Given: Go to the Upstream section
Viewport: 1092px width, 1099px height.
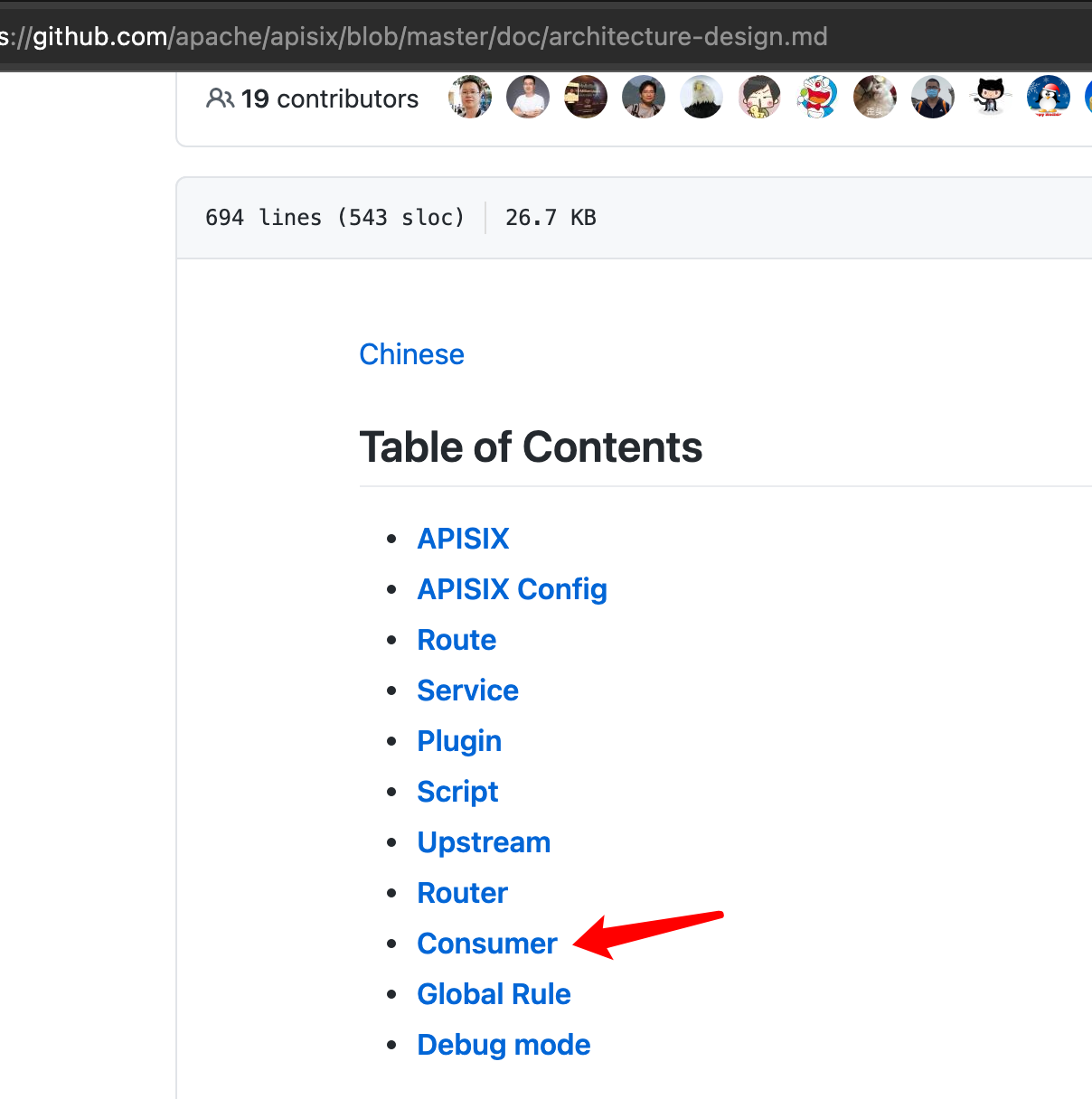Looking at the screenshot, I should [x=484, y=842].
